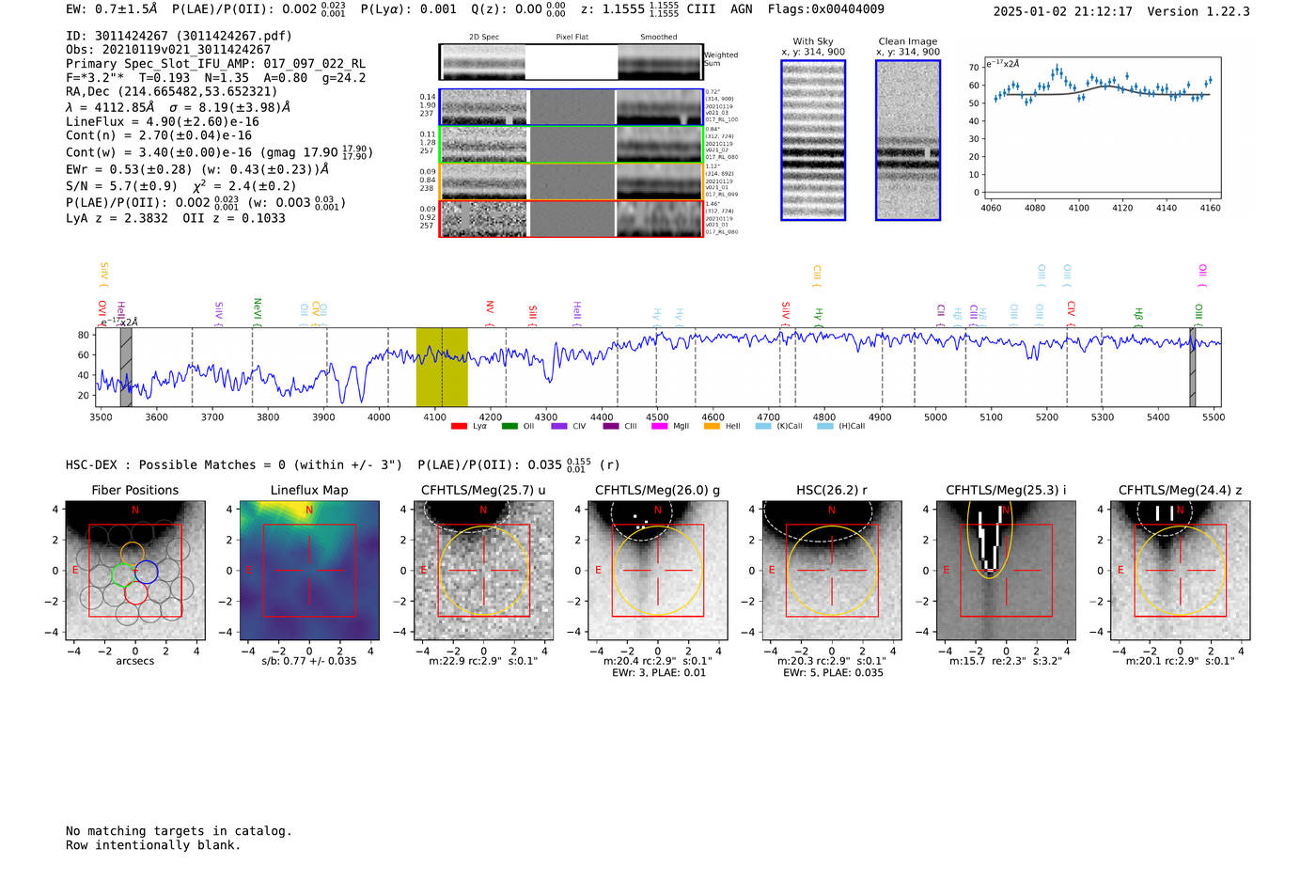Select the blue fiber circle in Fiber Positions
The width and height of the screenshot is (1316, 896).
(146, 572)
